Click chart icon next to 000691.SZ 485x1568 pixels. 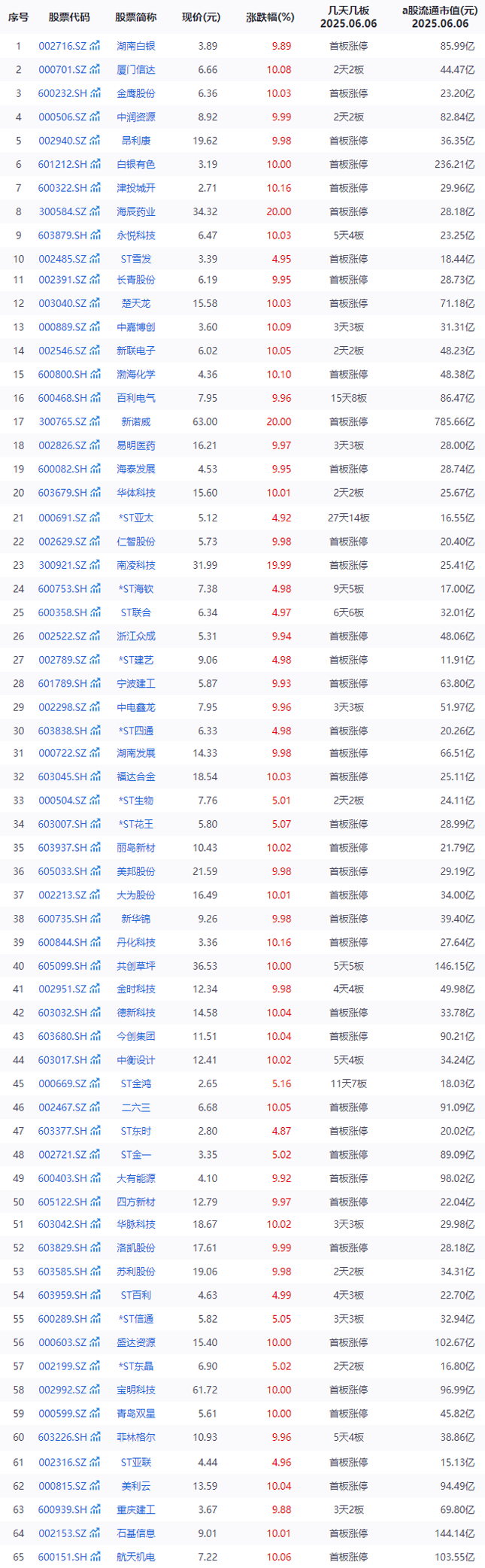click(95, 518)
